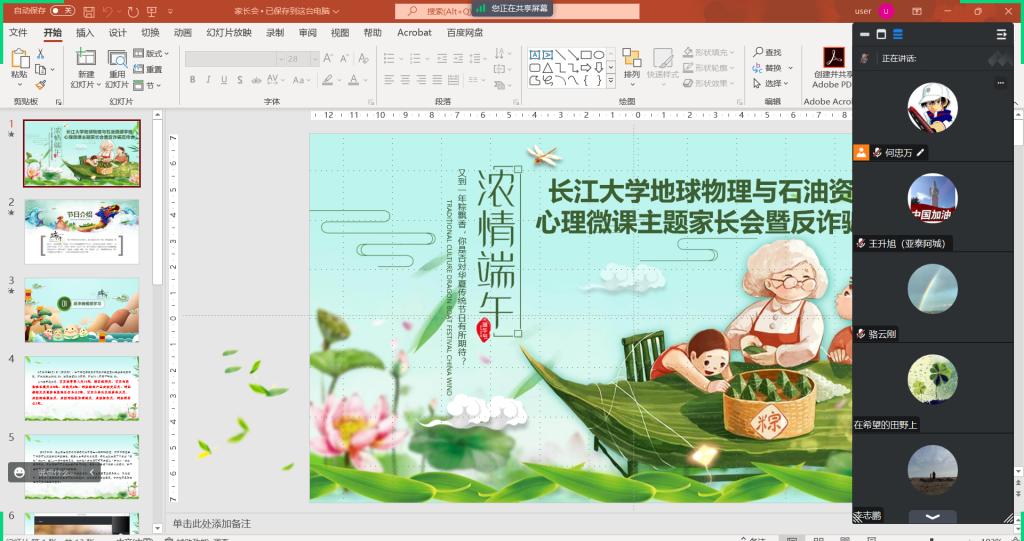The width and height of the screenshot is (1024, 541).
Task: Toggle Italic formatting
Action: pyautogui.click(x=208, y=80)
